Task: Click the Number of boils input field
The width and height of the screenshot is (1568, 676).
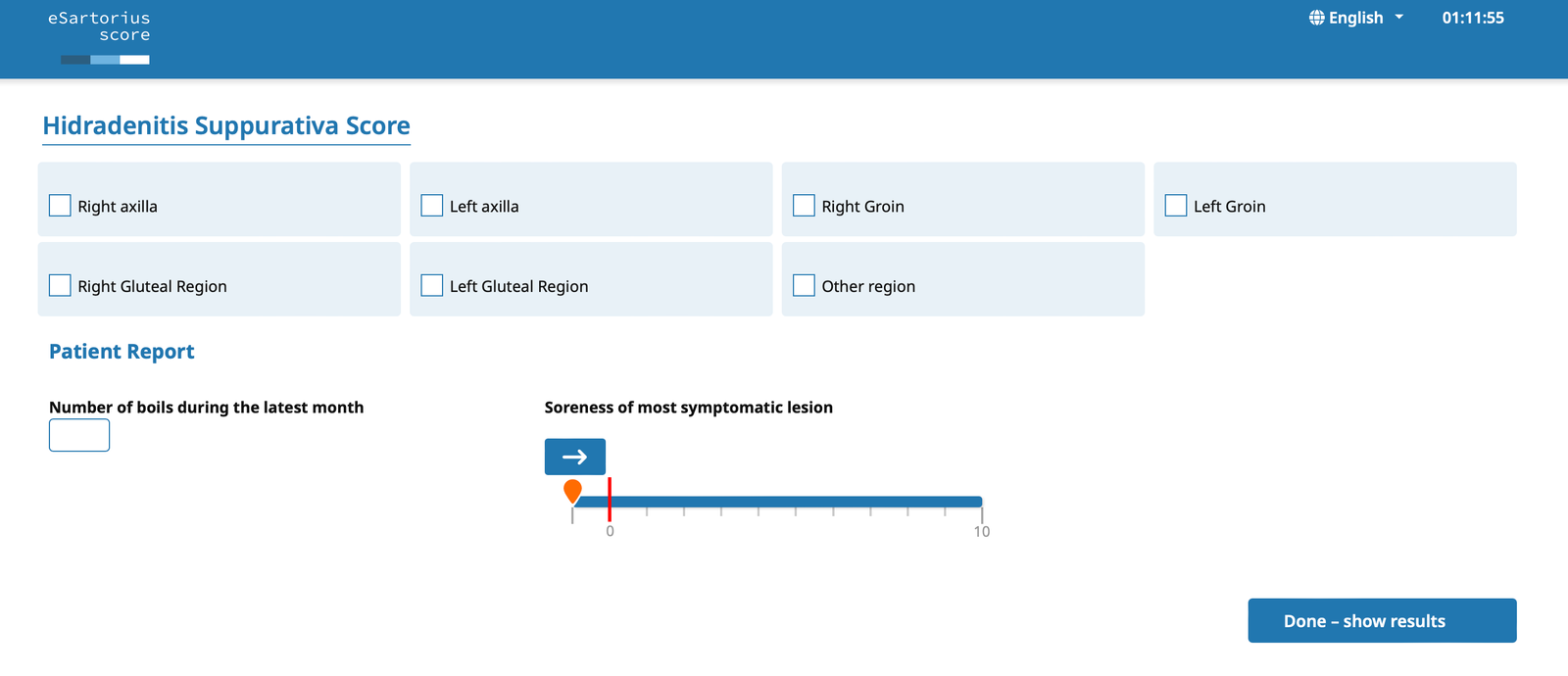Action: coord(79,435)
